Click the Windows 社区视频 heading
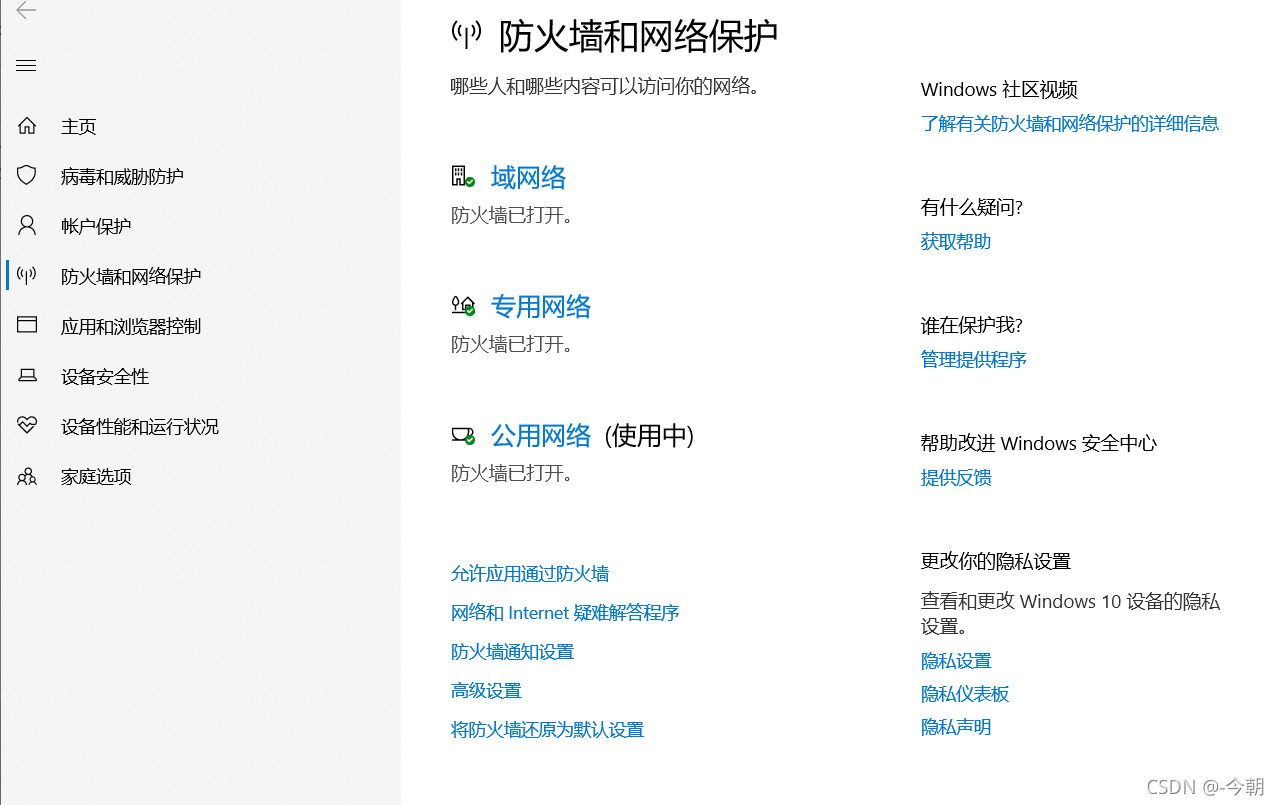Screen dimensions: 1279x805 (999, 89)
